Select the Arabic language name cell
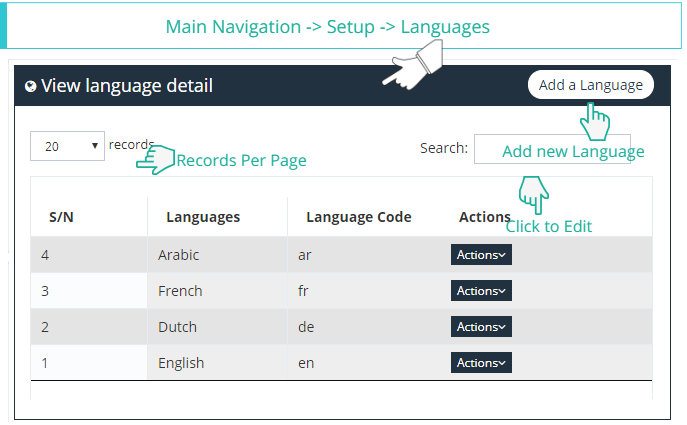The width and height of the screenshot is (687, 425). [x=179, y=255]
